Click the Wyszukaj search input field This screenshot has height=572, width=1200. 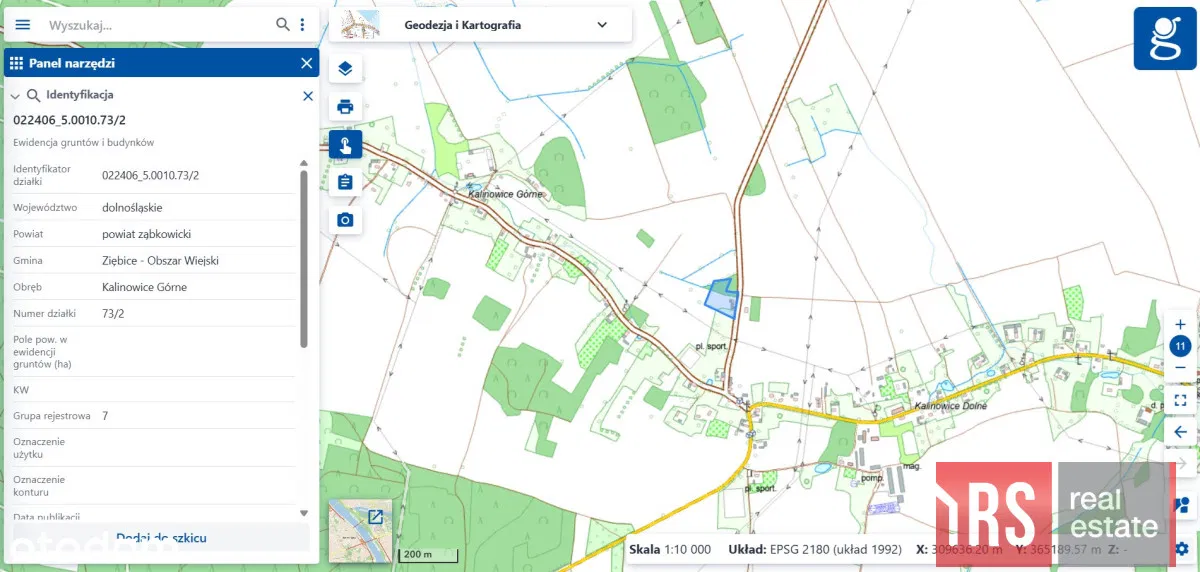pos(155,25)
